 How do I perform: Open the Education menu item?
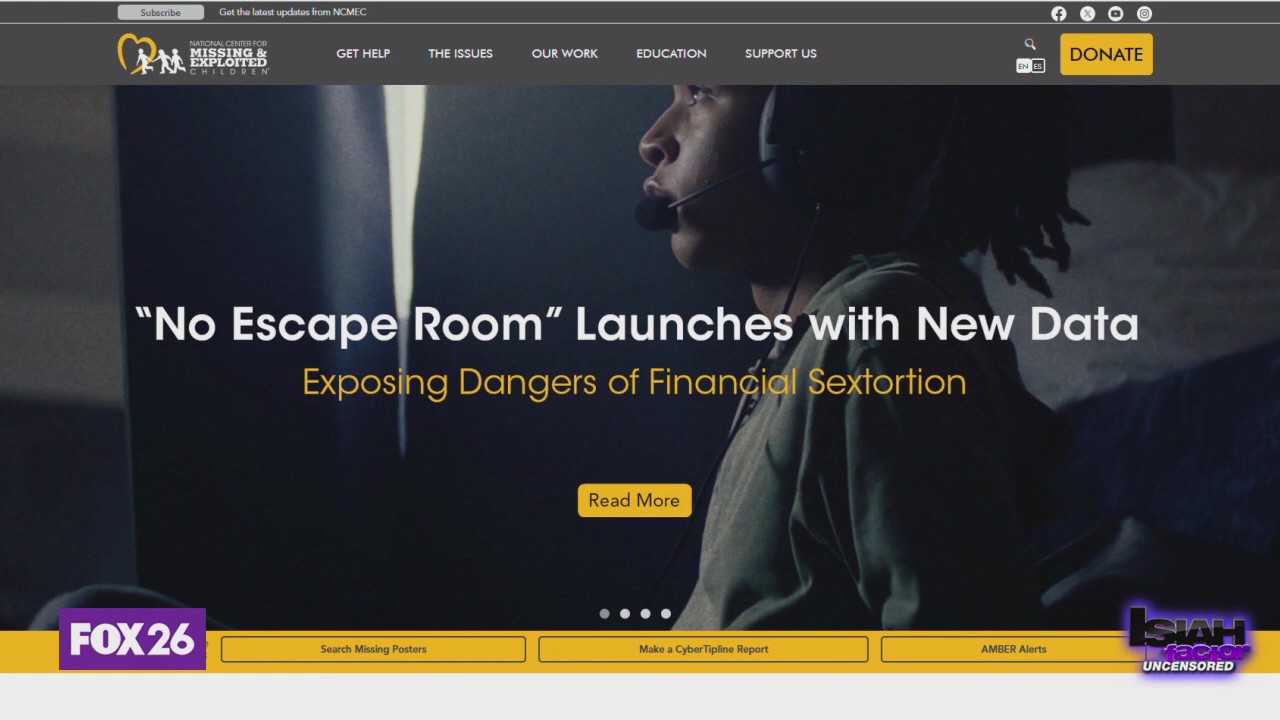(671, 54)
